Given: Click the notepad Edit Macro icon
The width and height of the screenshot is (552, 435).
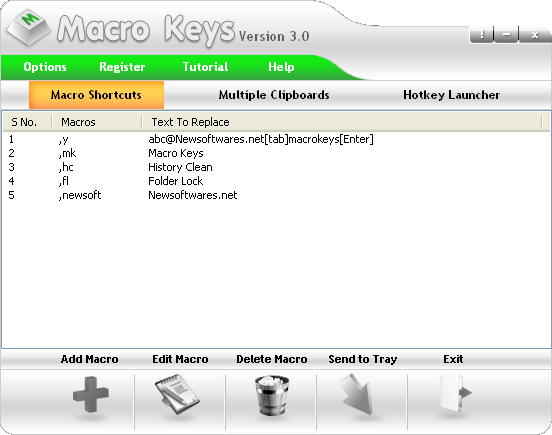Looking at the screenshot, I should pyautogui.click(x=177, y=394).
